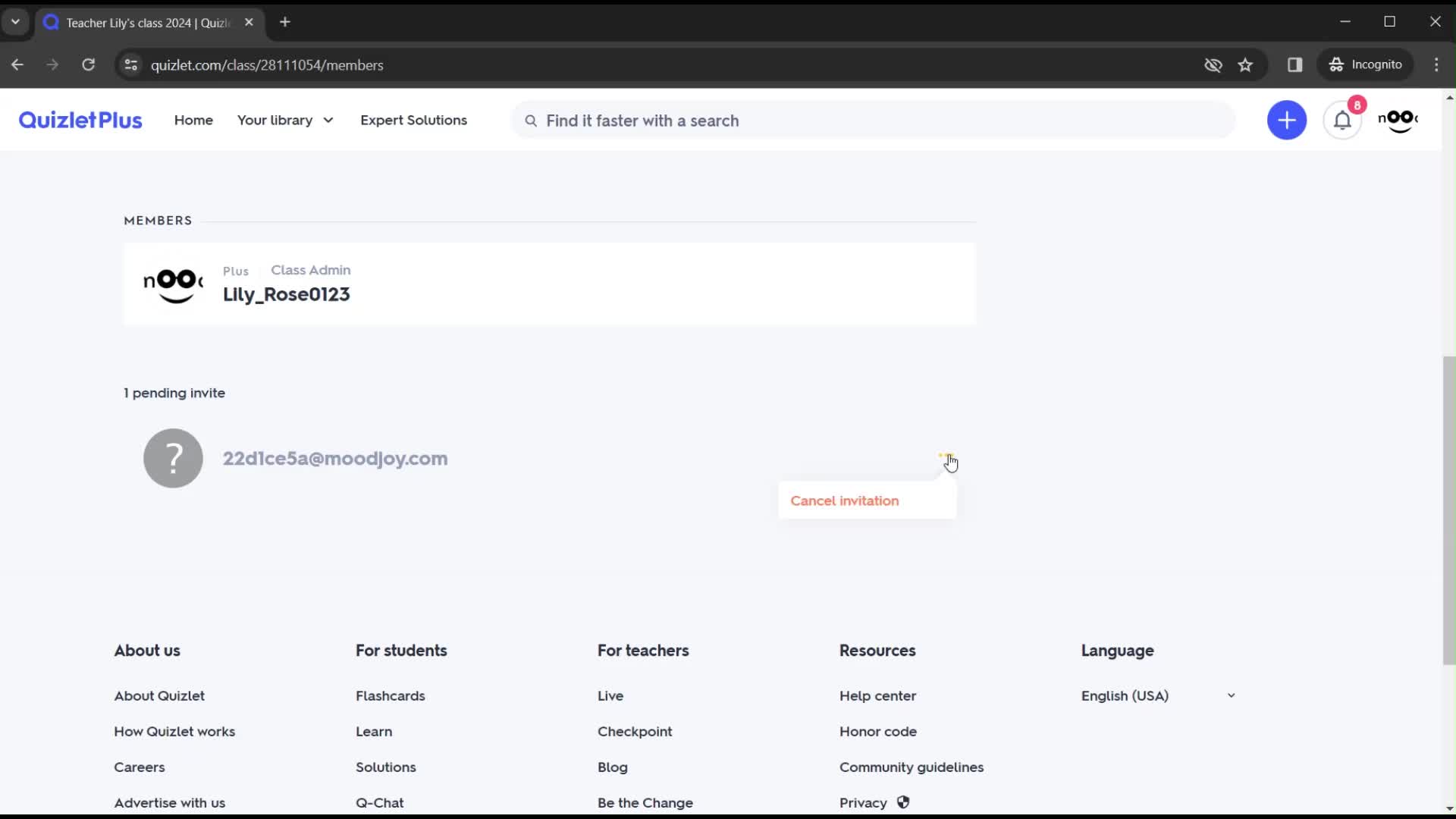Click the browser refresh page icon
1456x819 pixels.
tap(88, 65)
